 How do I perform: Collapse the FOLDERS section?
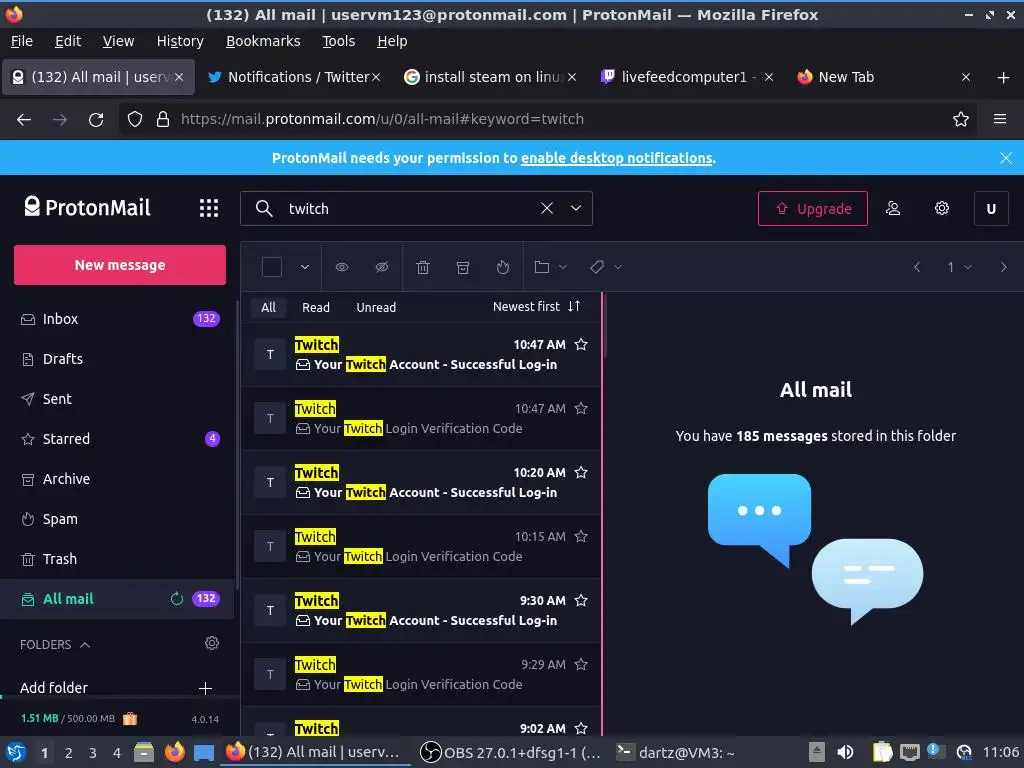(56, 645)
